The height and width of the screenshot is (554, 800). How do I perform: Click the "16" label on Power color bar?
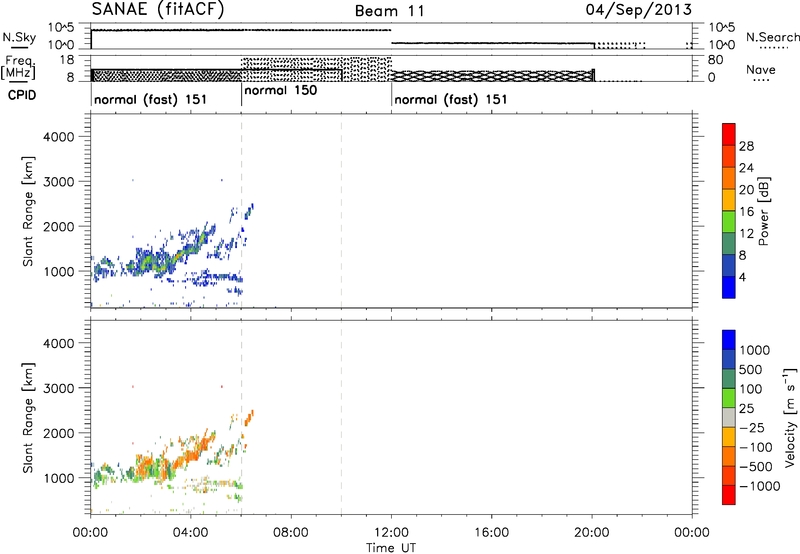pyautogui.click(x=746, y=212)
